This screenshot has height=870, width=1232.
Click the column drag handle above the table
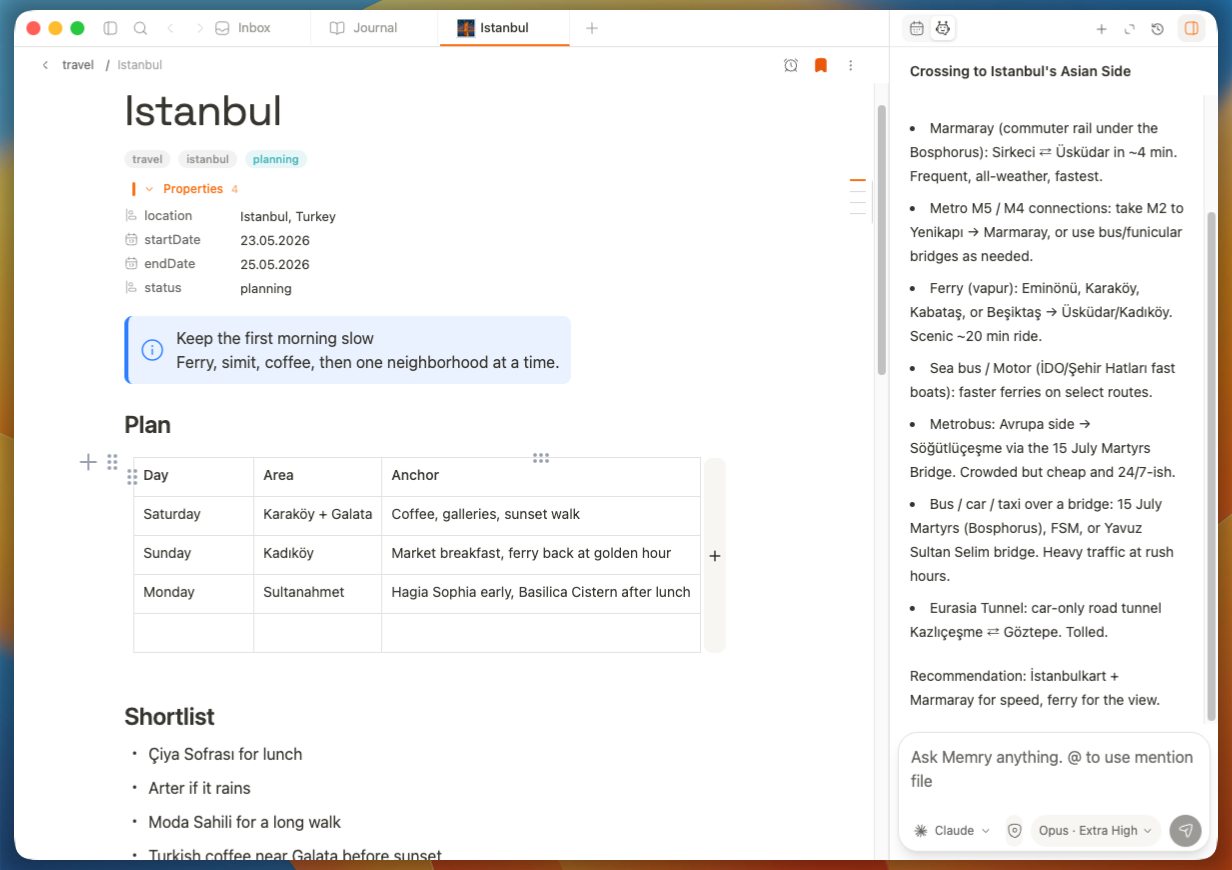541,458
